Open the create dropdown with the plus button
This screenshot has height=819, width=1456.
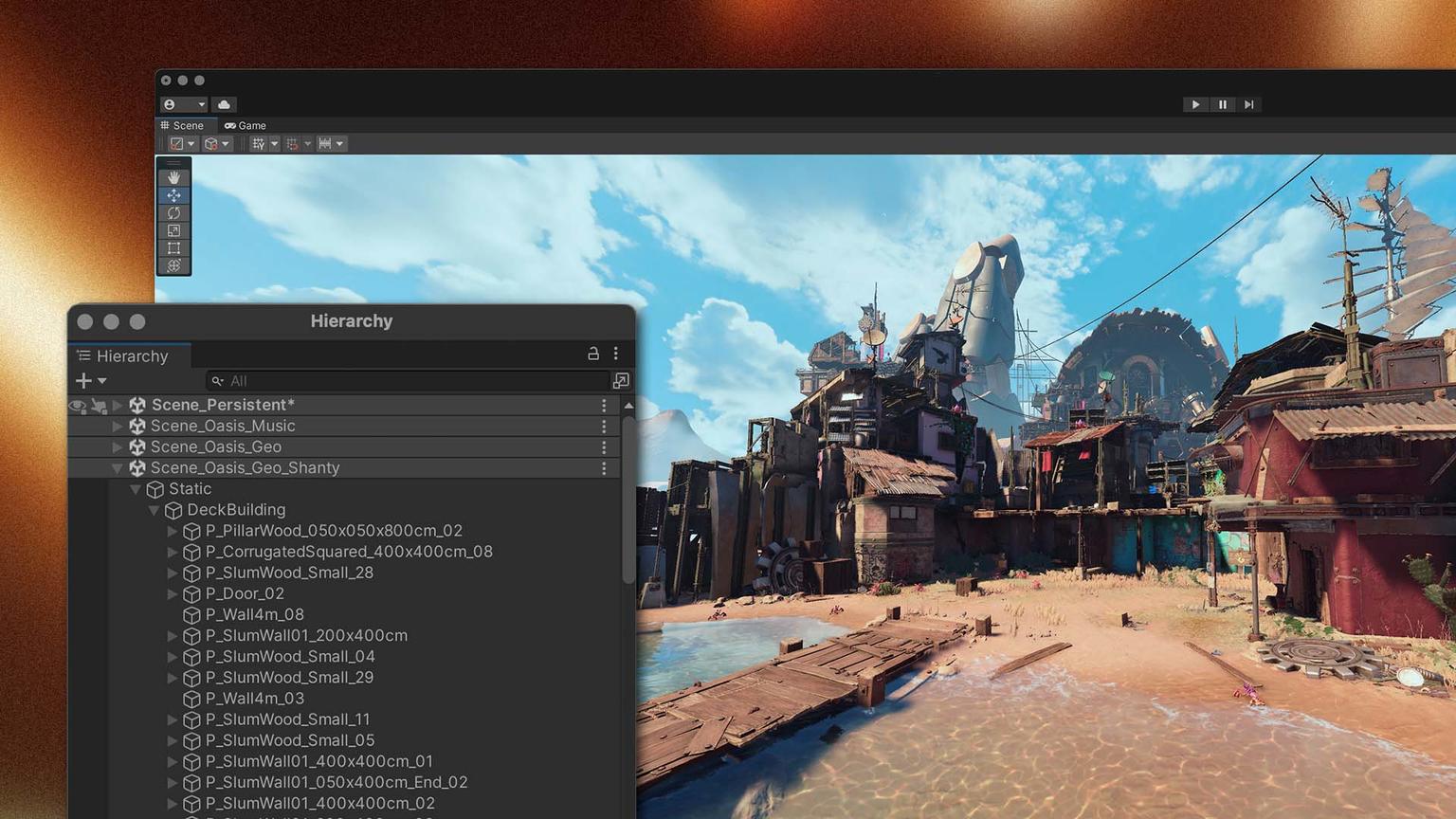[x=83, y=381]
